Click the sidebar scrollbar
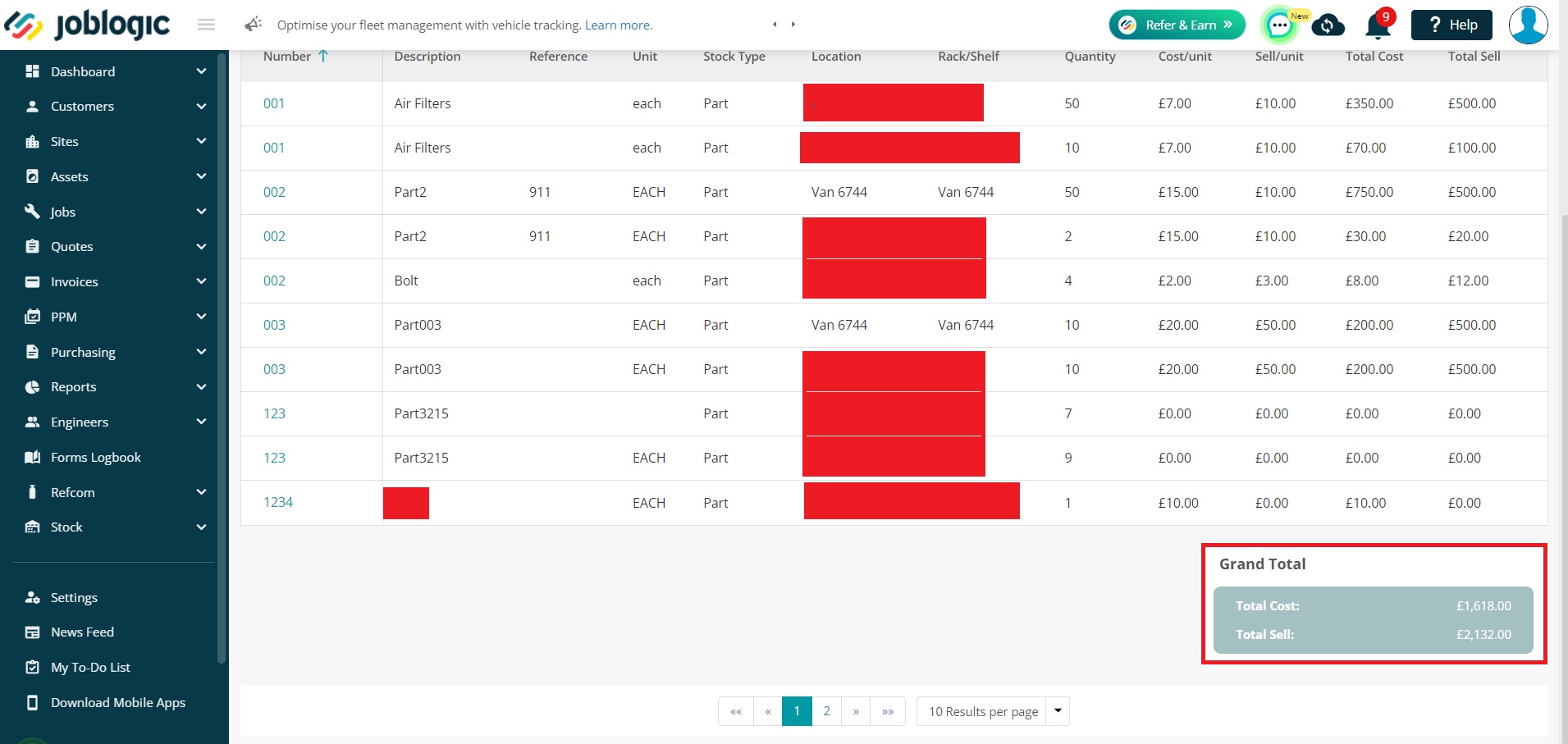This screenshot has height=744, width=1568. tap(222, 357)
